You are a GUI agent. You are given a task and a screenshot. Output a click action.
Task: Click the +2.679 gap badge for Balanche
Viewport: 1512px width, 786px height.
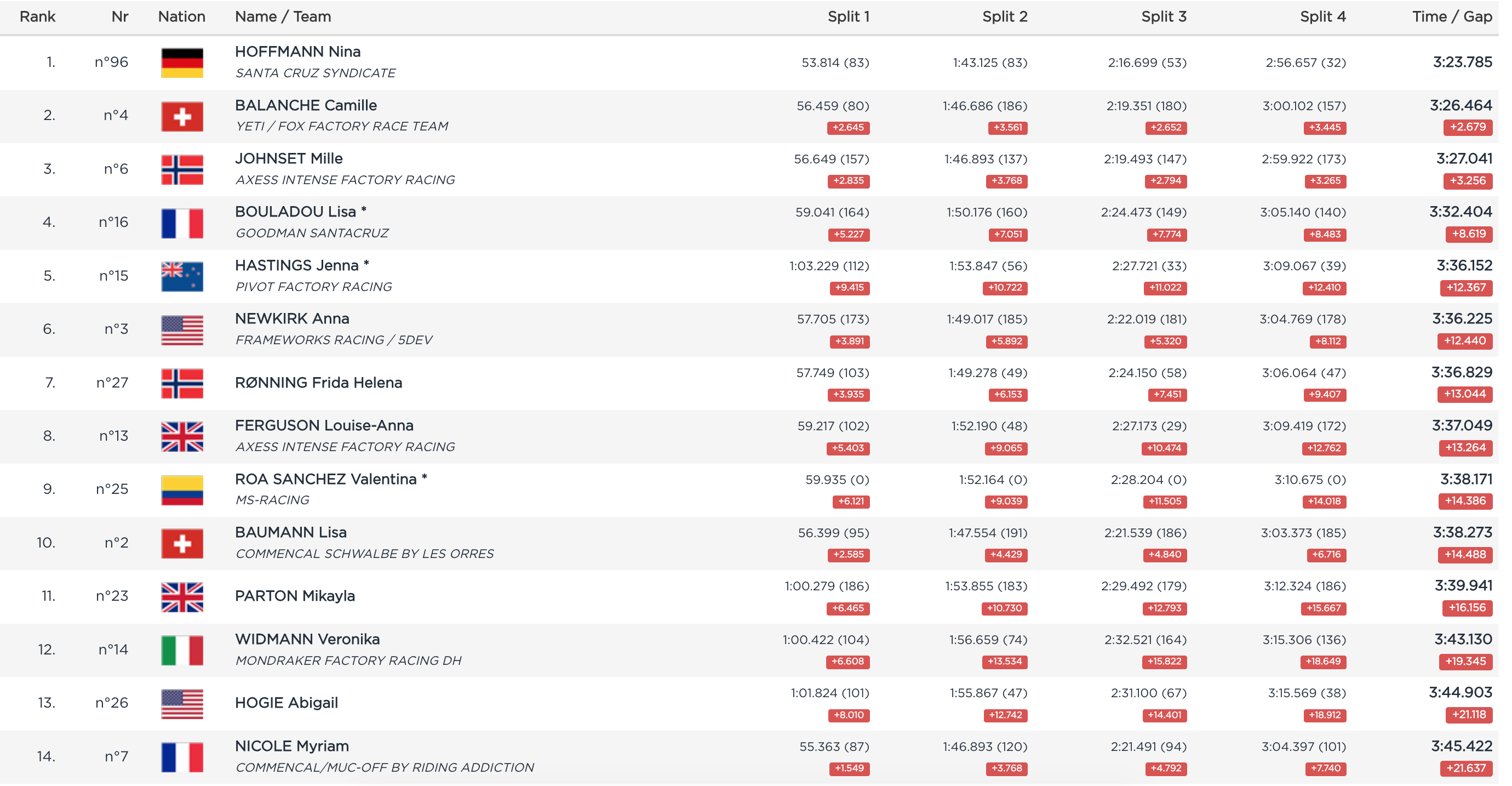click(1468, 127)
